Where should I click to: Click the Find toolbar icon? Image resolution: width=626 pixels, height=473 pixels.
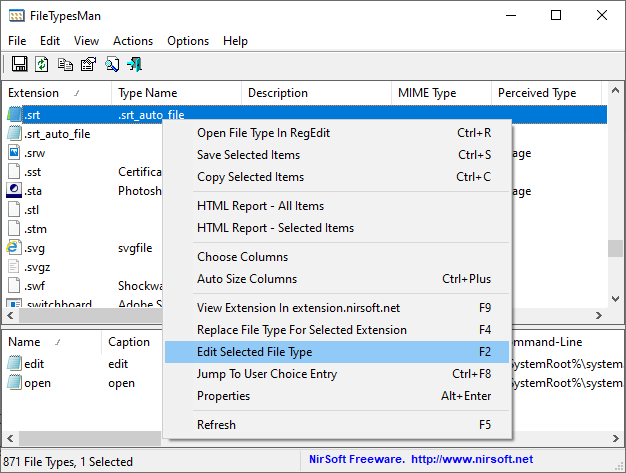[112, 64]
